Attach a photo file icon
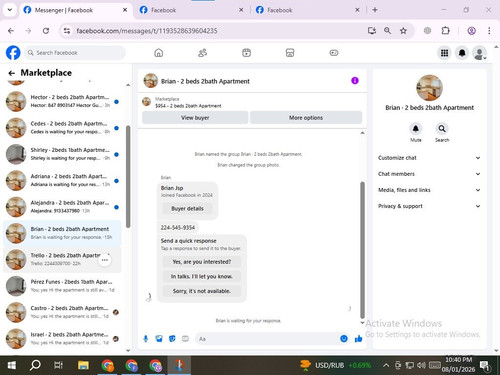Image resolution: width=500 pixels, height=375 pixels. pos(159,339)
